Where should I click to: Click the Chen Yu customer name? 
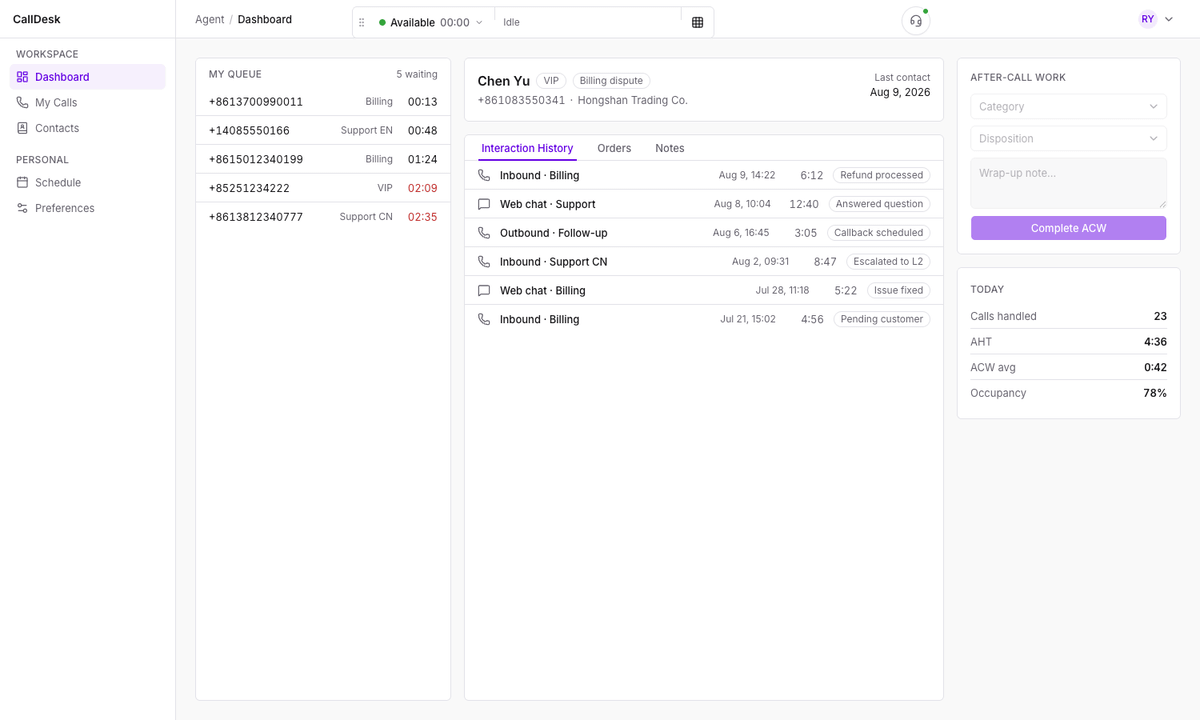pos(504,81)
